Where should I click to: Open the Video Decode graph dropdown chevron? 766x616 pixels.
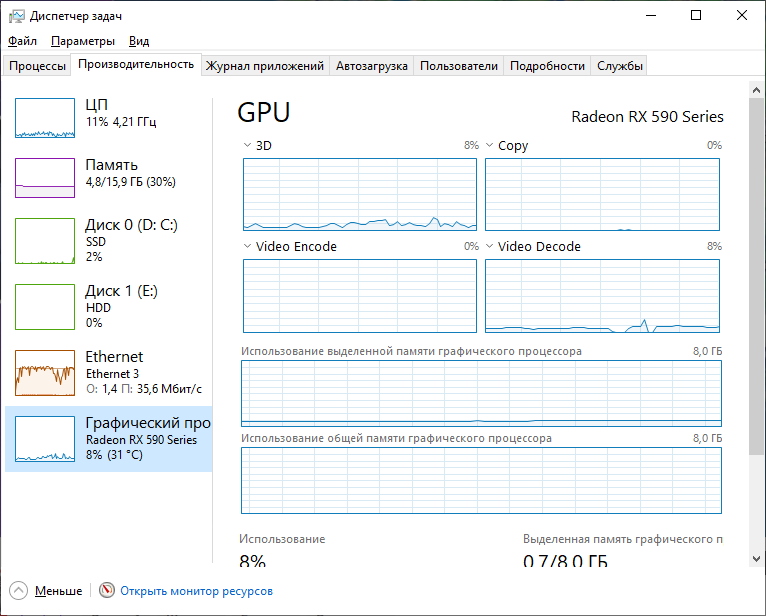490,247
